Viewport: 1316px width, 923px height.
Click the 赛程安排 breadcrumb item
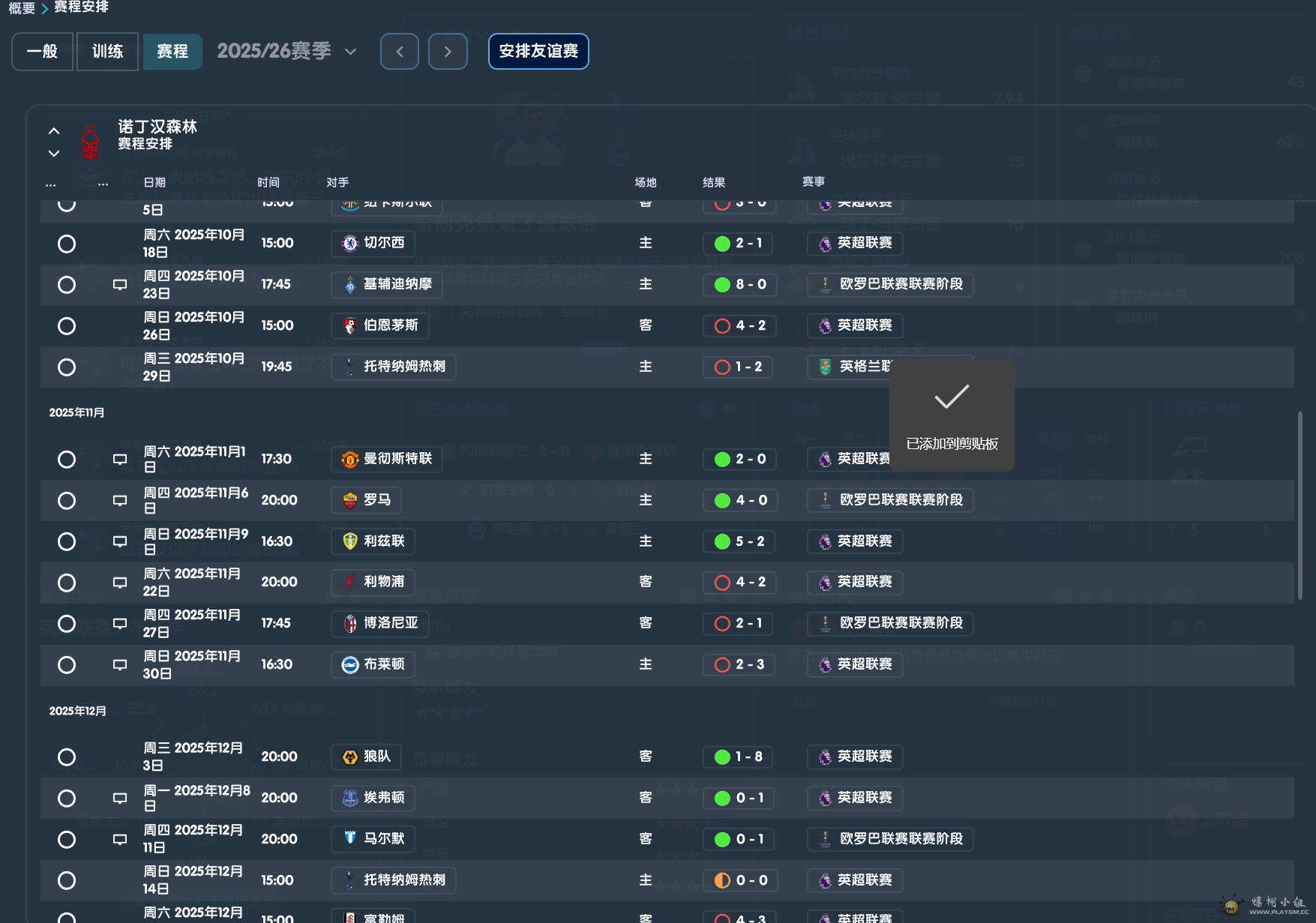click(x=81, y=7)
